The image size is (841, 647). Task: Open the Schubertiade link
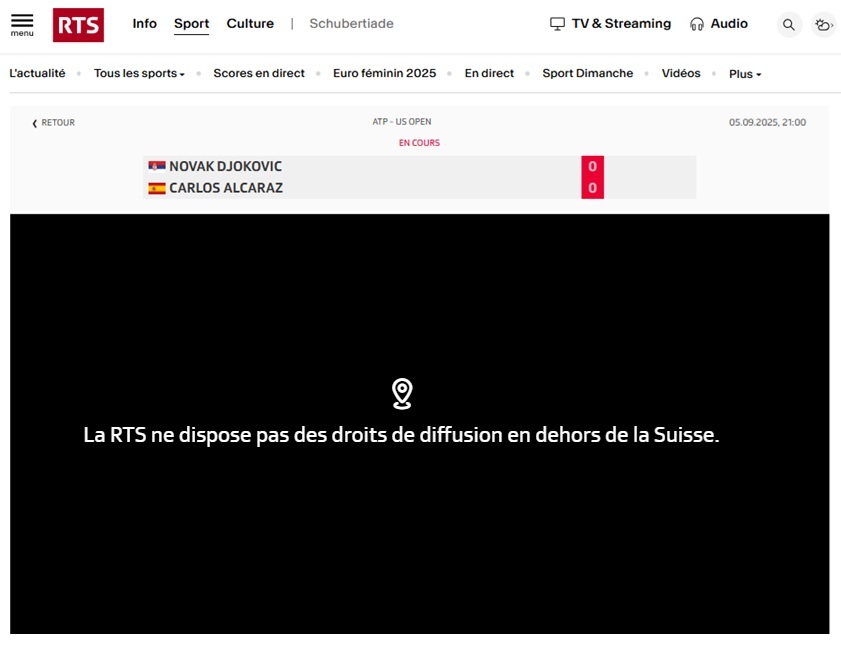(x=351, y=24)
